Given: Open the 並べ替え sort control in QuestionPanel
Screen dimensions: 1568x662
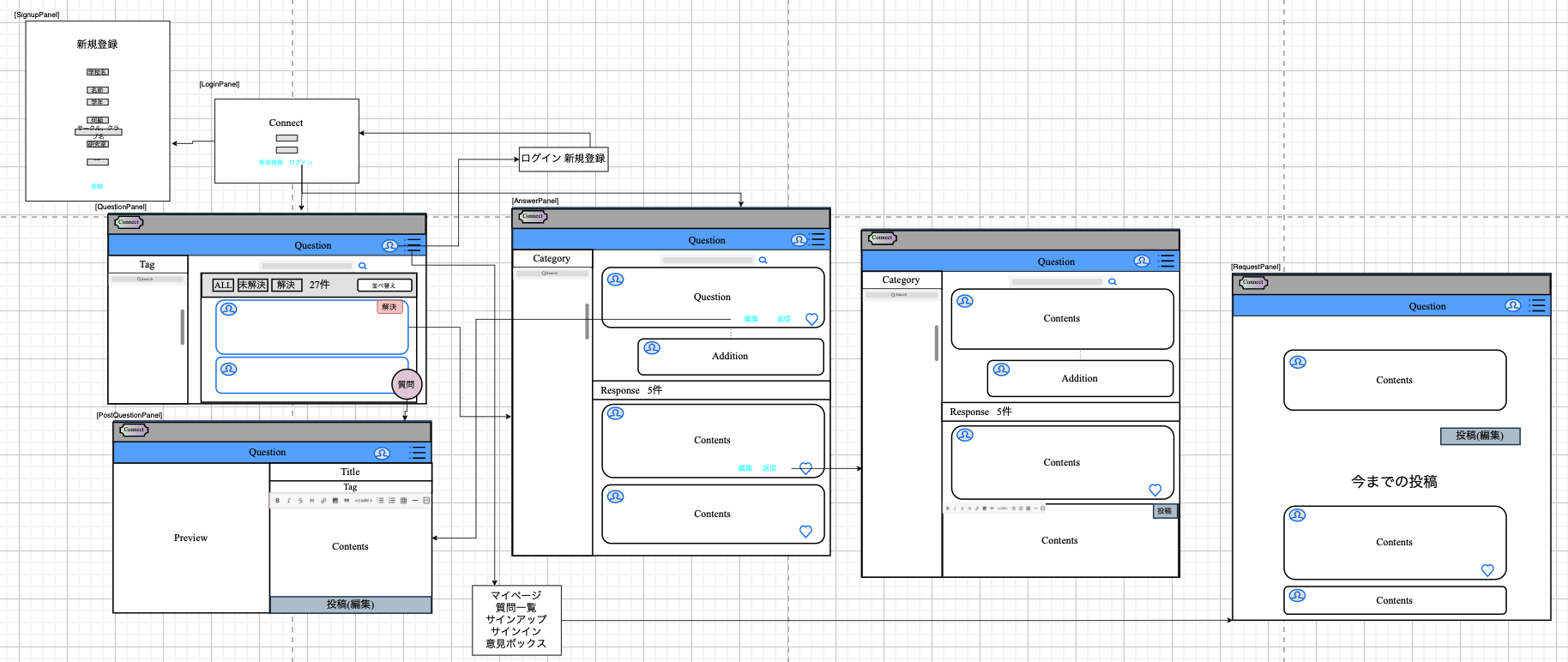Looking at the screenshot, I should (x=384, y=286).
